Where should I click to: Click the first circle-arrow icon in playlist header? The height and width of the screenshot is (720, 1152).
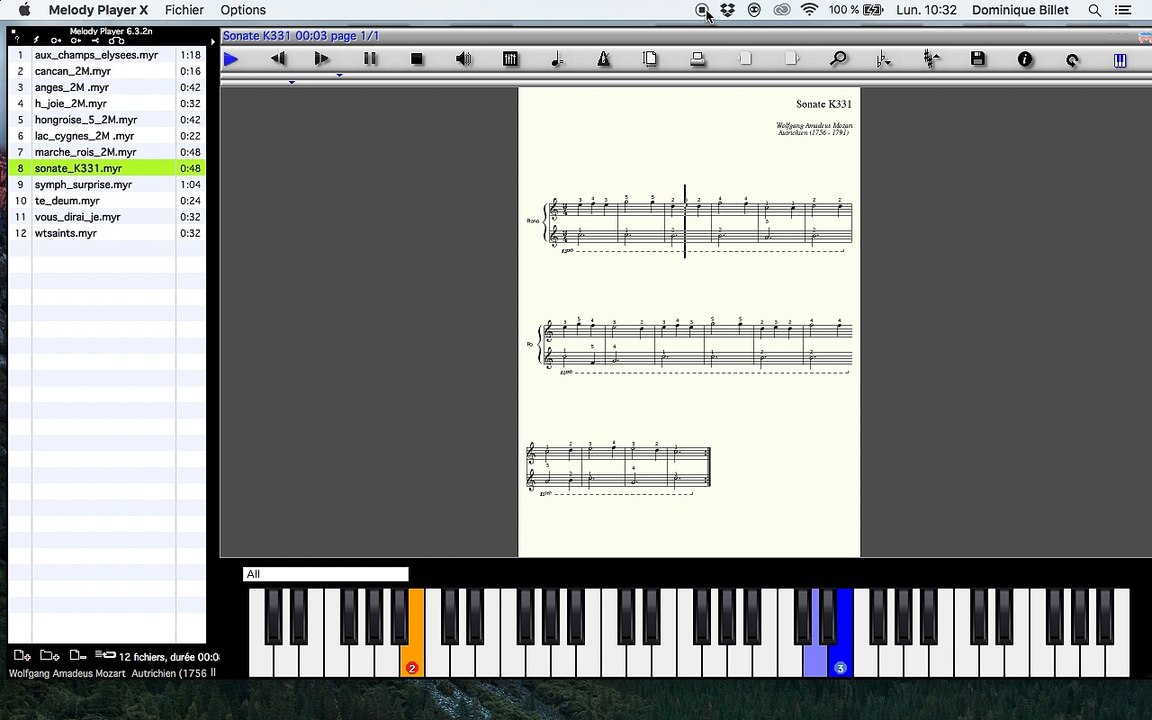pyautogui.click(x=56, y=40)
